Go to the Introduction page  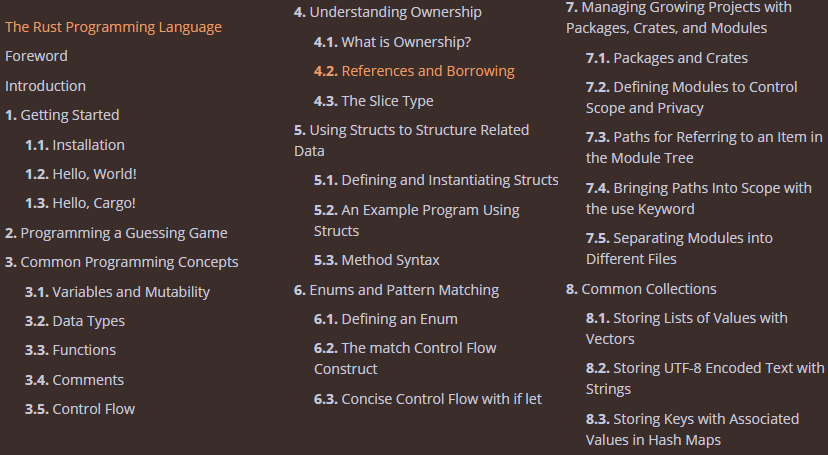click(x=45, y=86)
